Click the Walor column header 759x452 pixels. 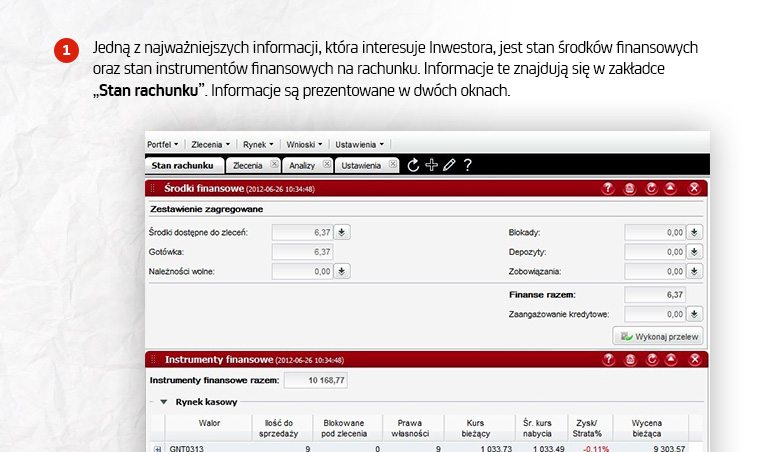pyautogui.click(x=209, y=428)
